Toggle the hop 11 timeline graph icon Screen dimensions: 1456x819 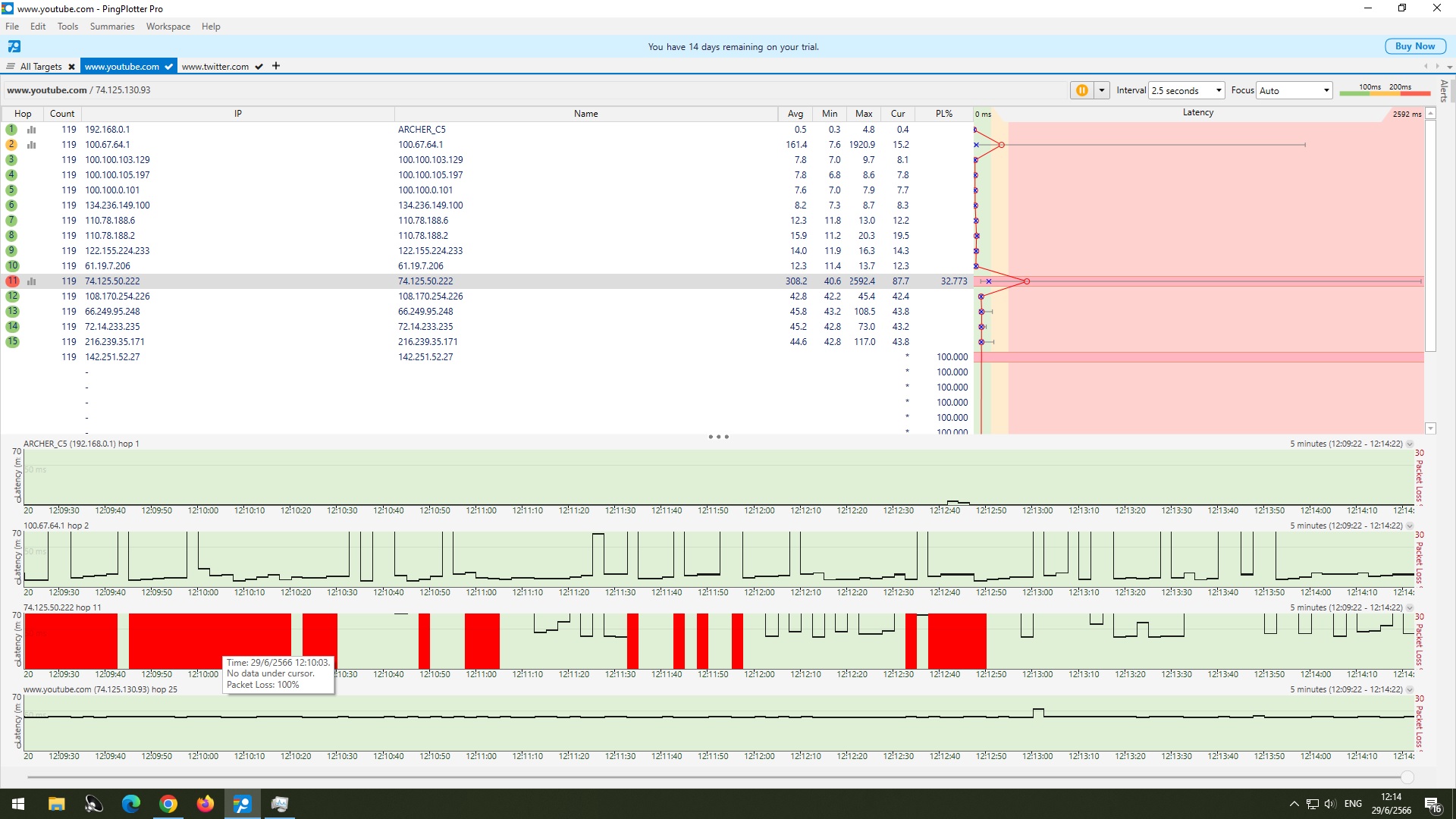pyautogui.click(x=32, y=281)
